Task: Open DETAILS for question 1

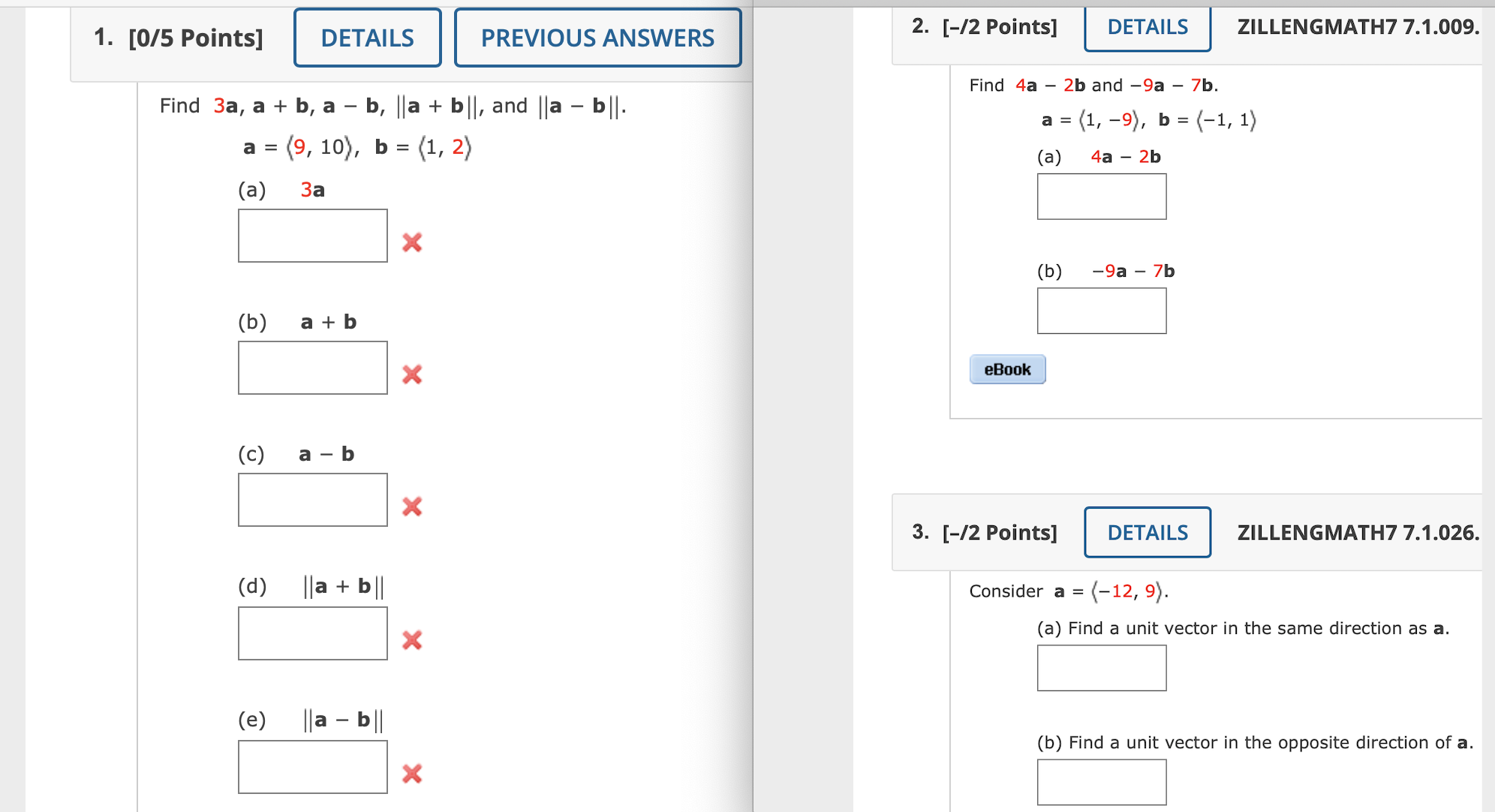Action: tap(367, 37)
